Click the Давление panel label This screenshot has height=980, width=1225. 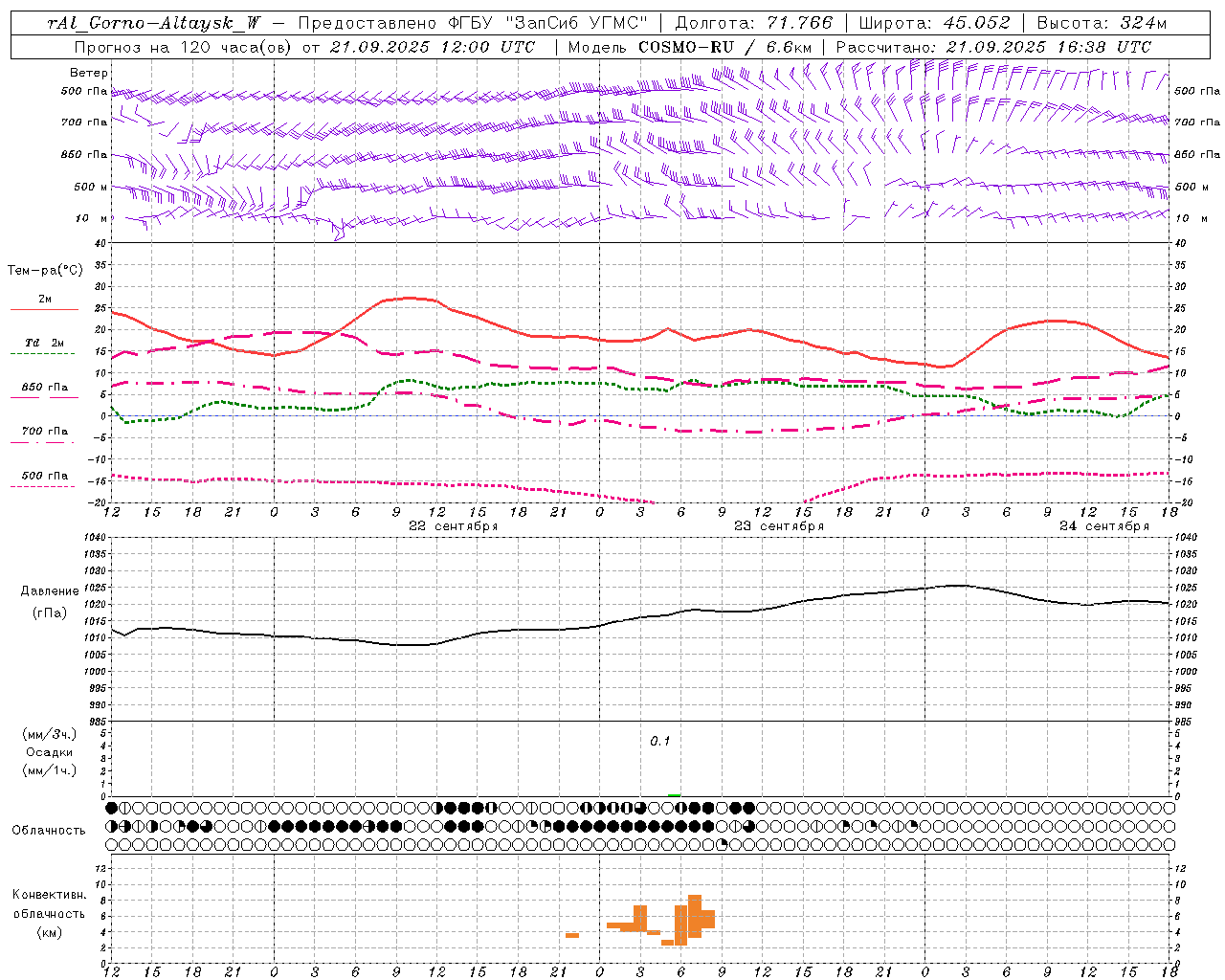50,591
